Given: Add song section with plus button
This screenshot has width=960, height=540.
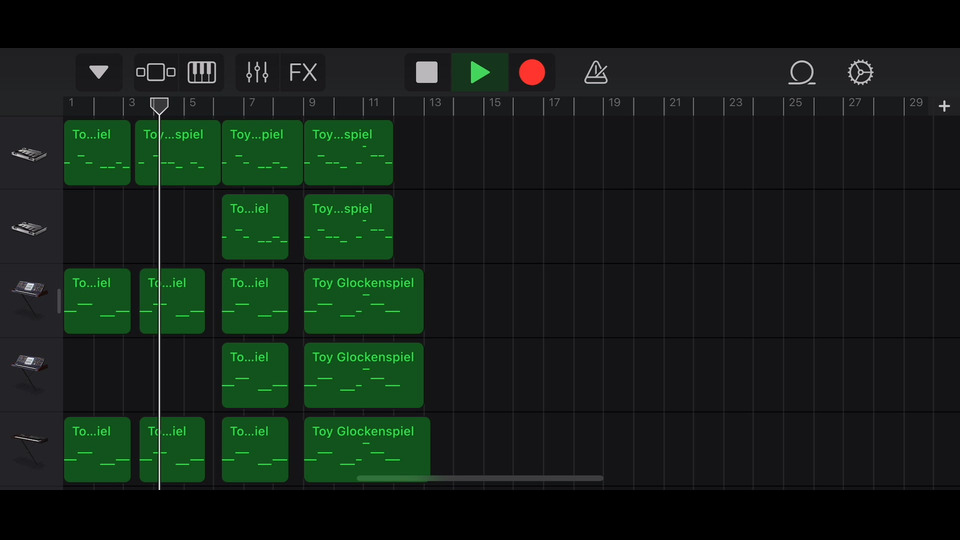Looking at the screenshot, I should pyautogui.click(x=944, y=106).
